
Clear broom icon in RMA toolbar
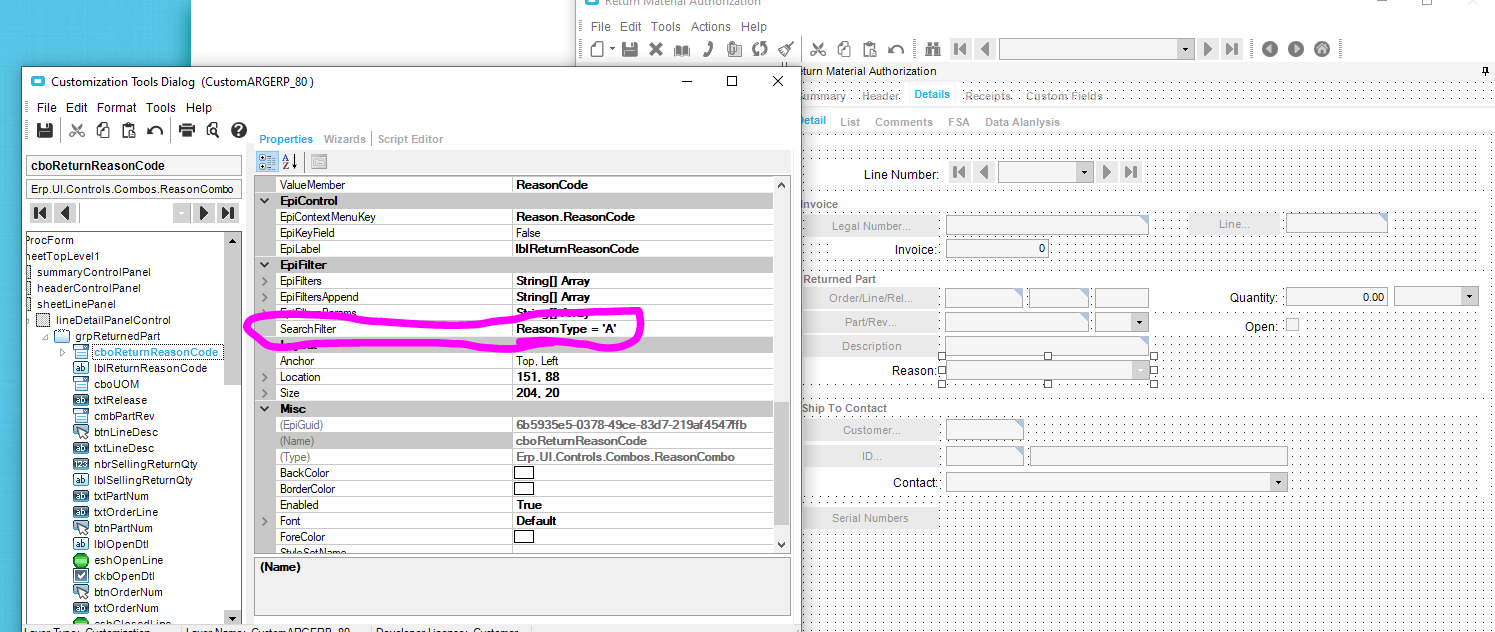[786, 49]
